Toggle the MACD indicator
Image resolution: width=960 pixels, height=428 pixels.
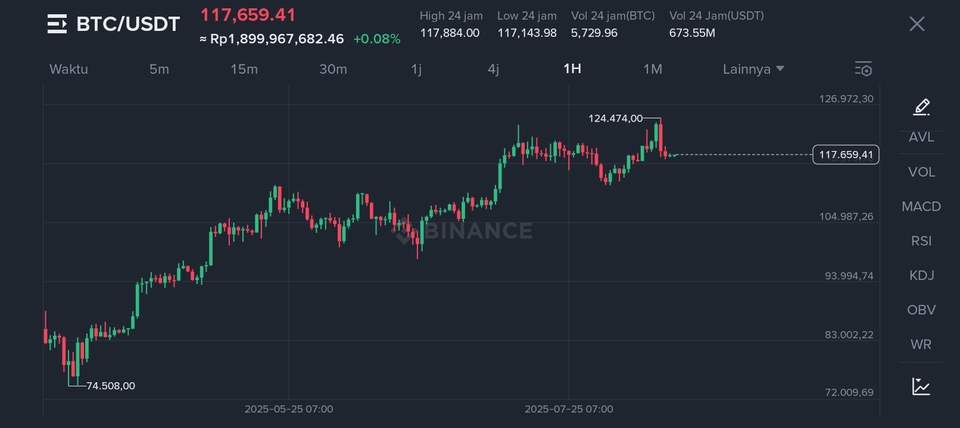pos(921,206)
